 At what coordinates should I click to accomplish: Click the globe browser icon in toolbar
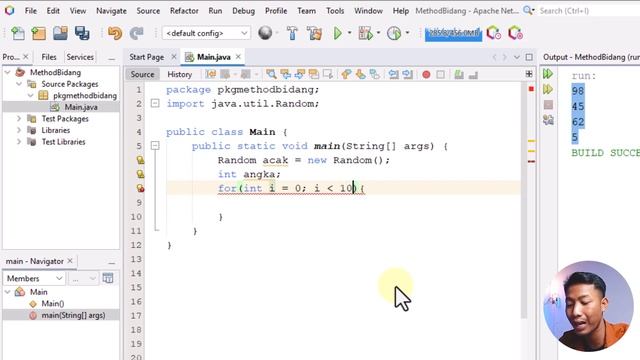coord(265,33)
